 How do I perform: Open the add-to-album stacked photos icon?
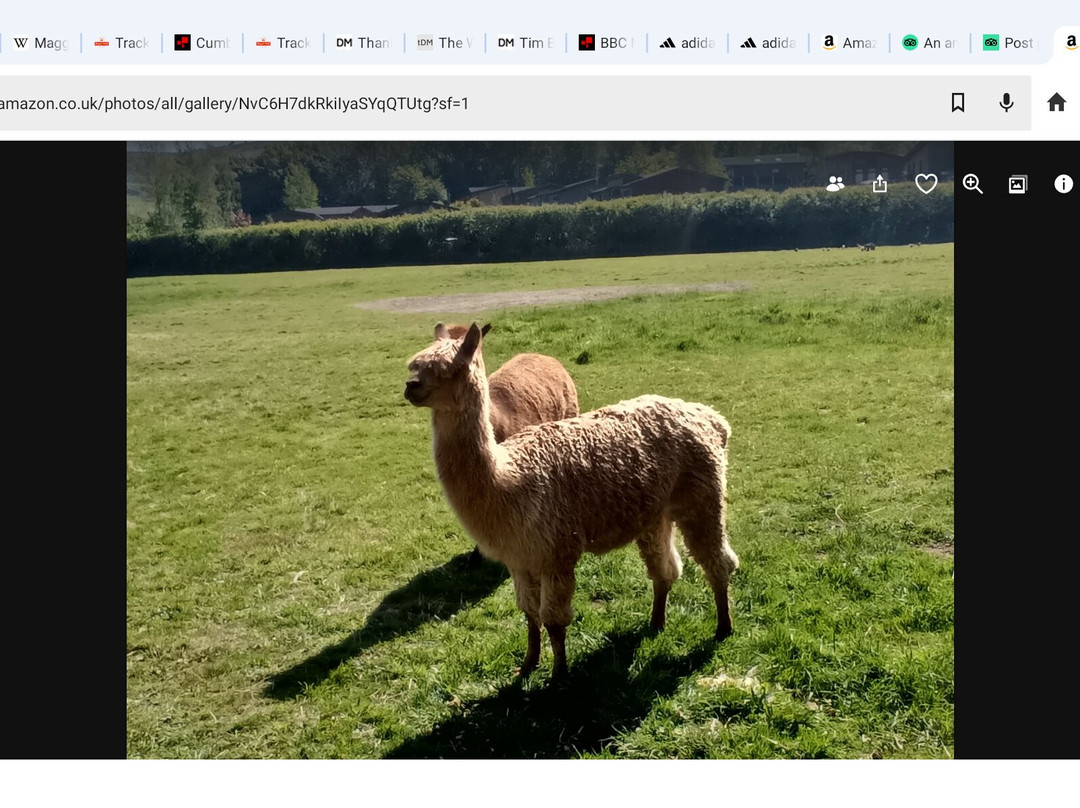click(x=1017, y=184)
